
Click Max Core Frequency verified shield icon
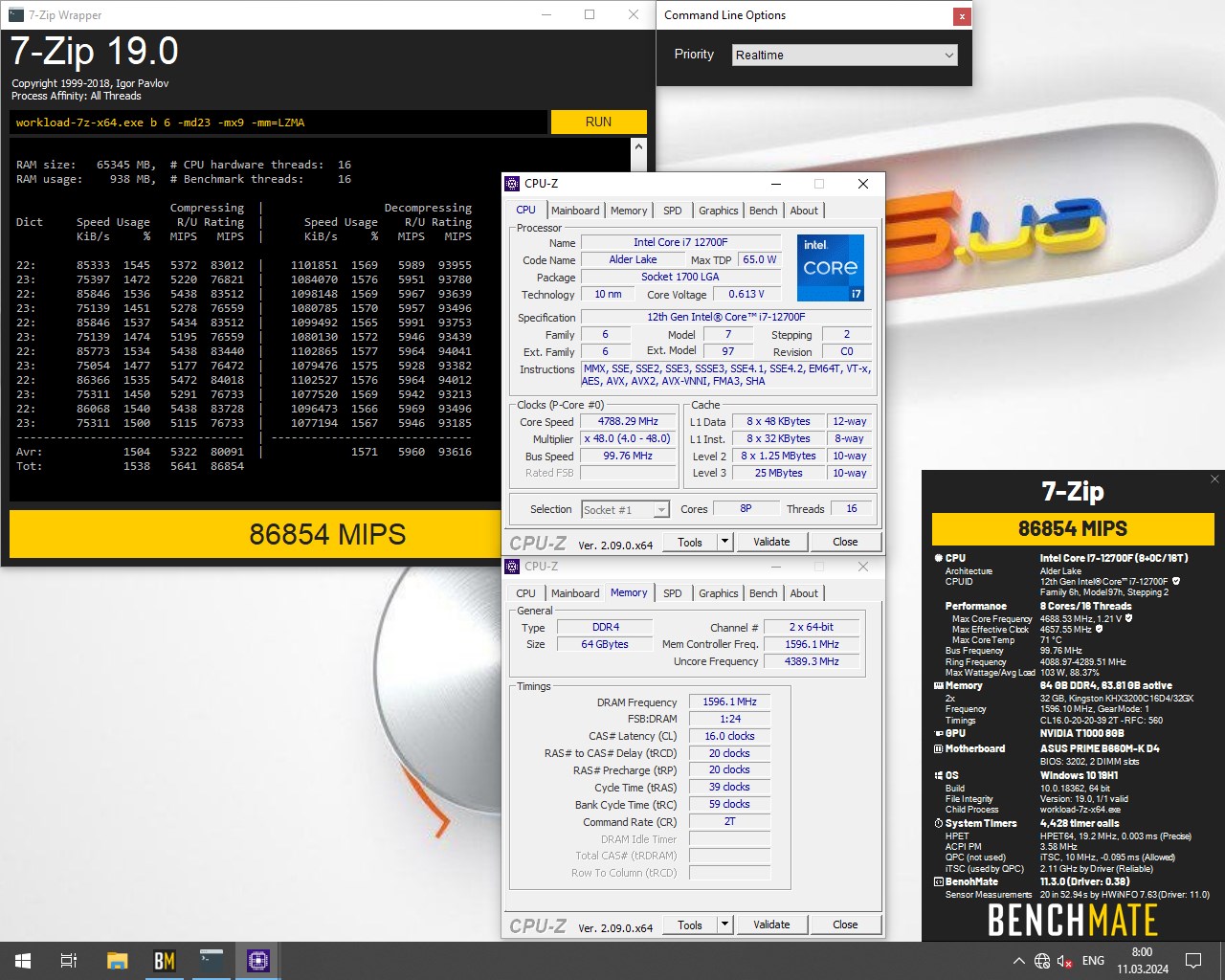coord(1128,618)
